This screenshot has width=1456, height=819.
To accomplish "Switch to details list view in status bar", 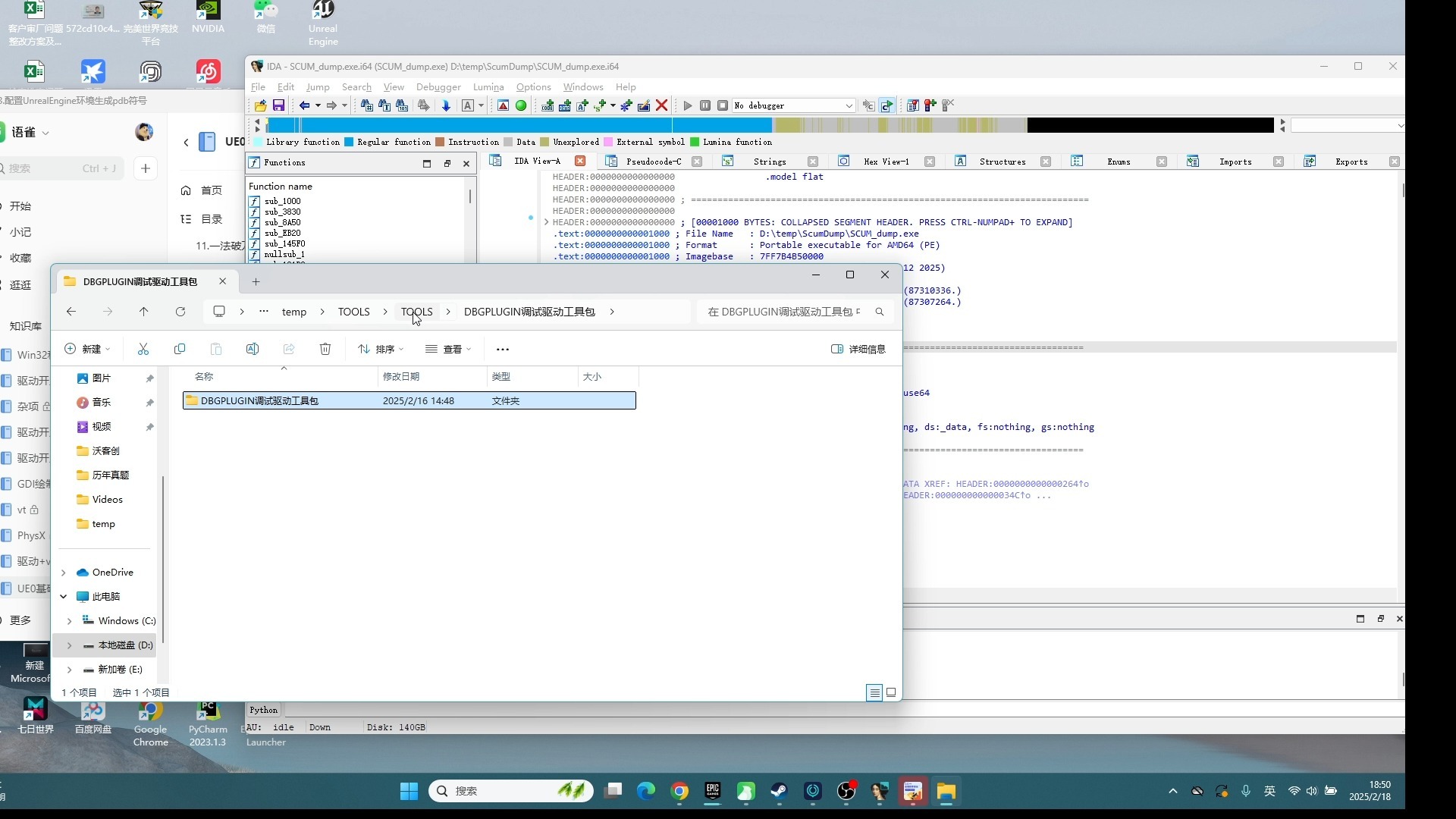I will point(874,692).
